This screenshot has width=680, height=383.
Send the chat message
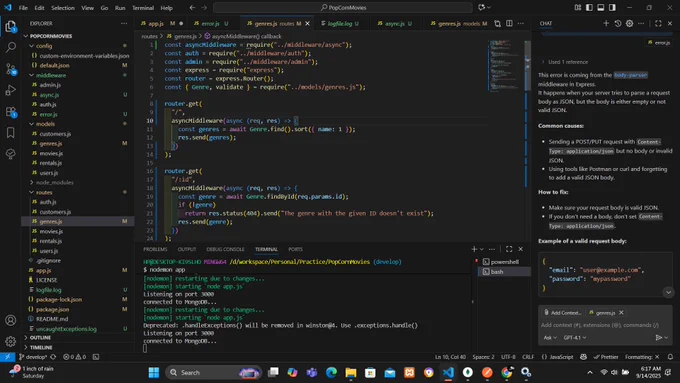click(658, 337)
